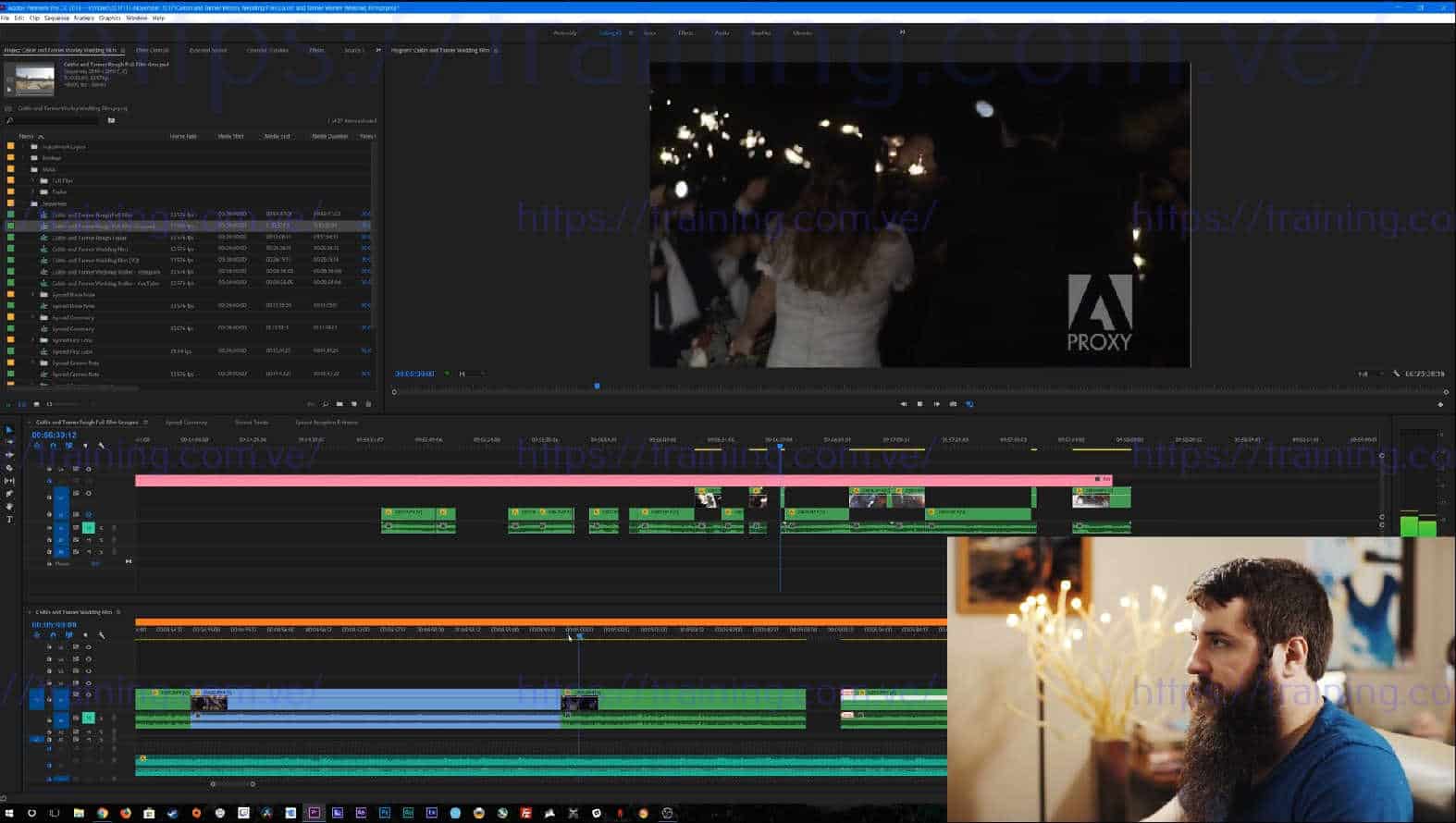The height and width of the screenshot is (823, 1456).
Task: Open overflow chevrons next to the Source tab
Action: [x=377, y=50]
